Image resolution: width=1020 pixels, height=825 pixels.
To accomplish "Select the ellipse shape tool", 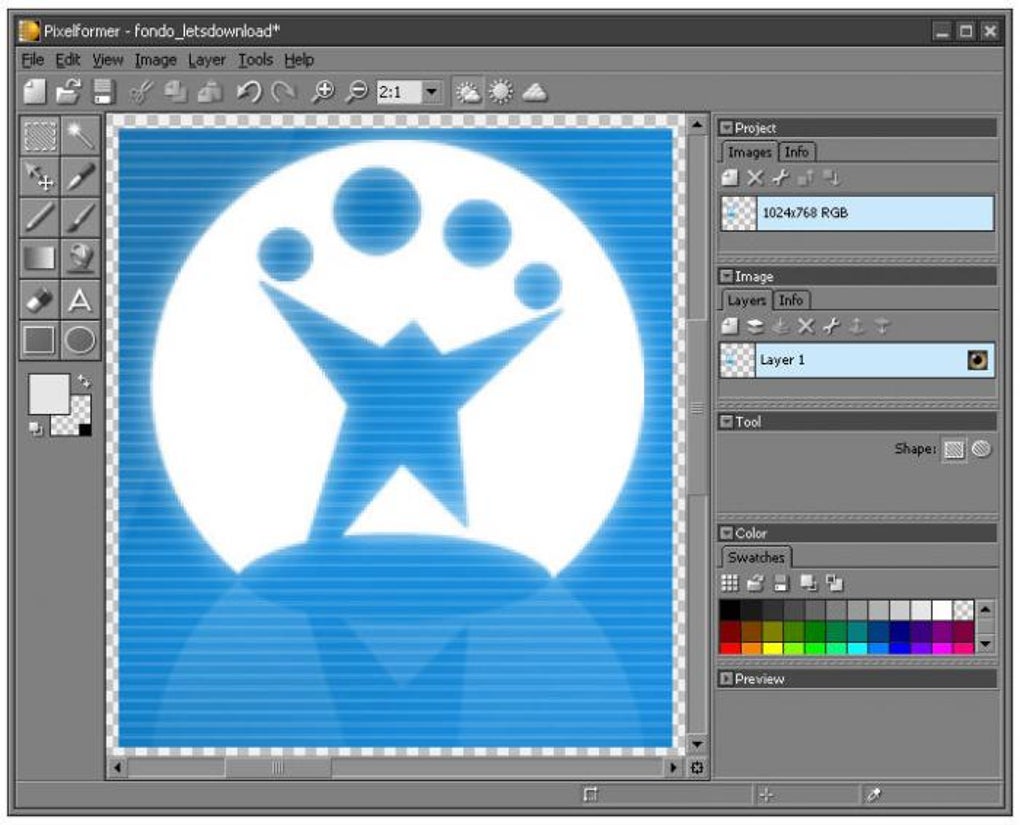I will (80, 340).
